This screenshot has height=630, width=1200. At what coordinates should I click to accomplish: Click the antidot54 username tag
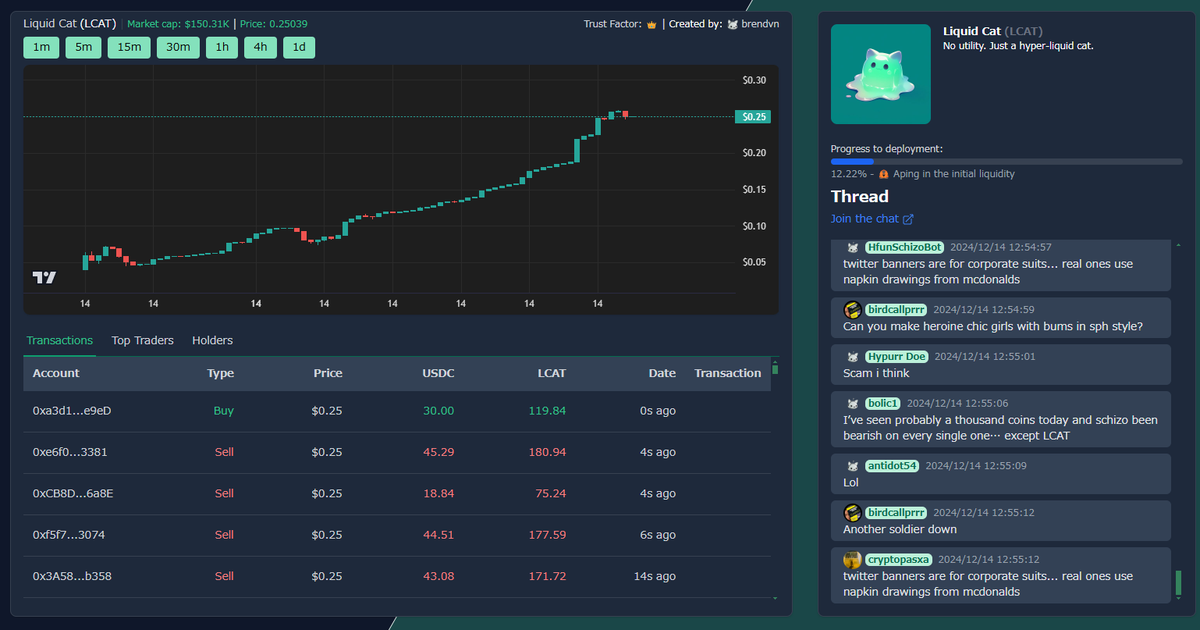click(x=893, y=466)
